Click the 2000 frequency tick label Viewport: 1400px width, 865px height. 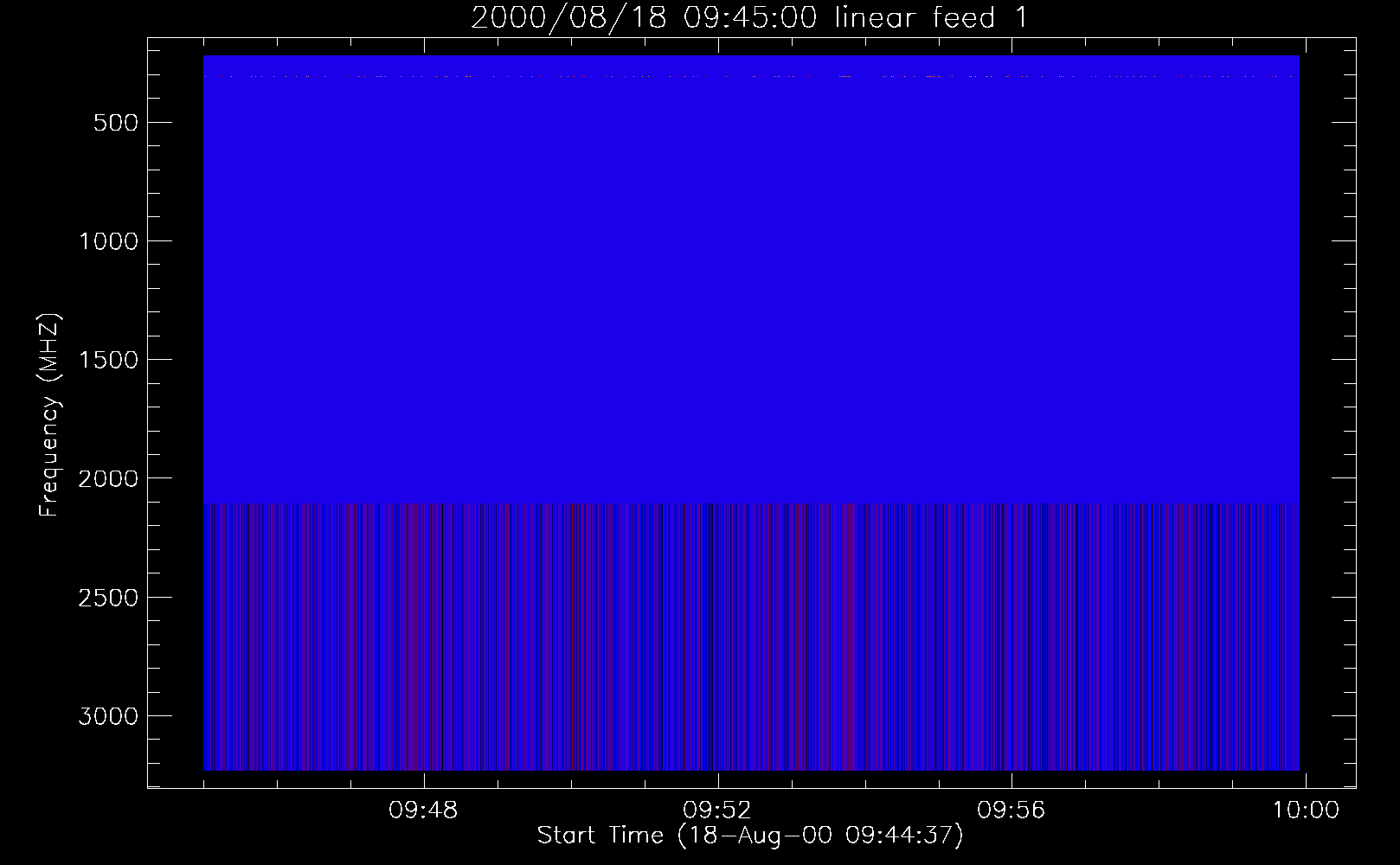click(x=108, y=478)
